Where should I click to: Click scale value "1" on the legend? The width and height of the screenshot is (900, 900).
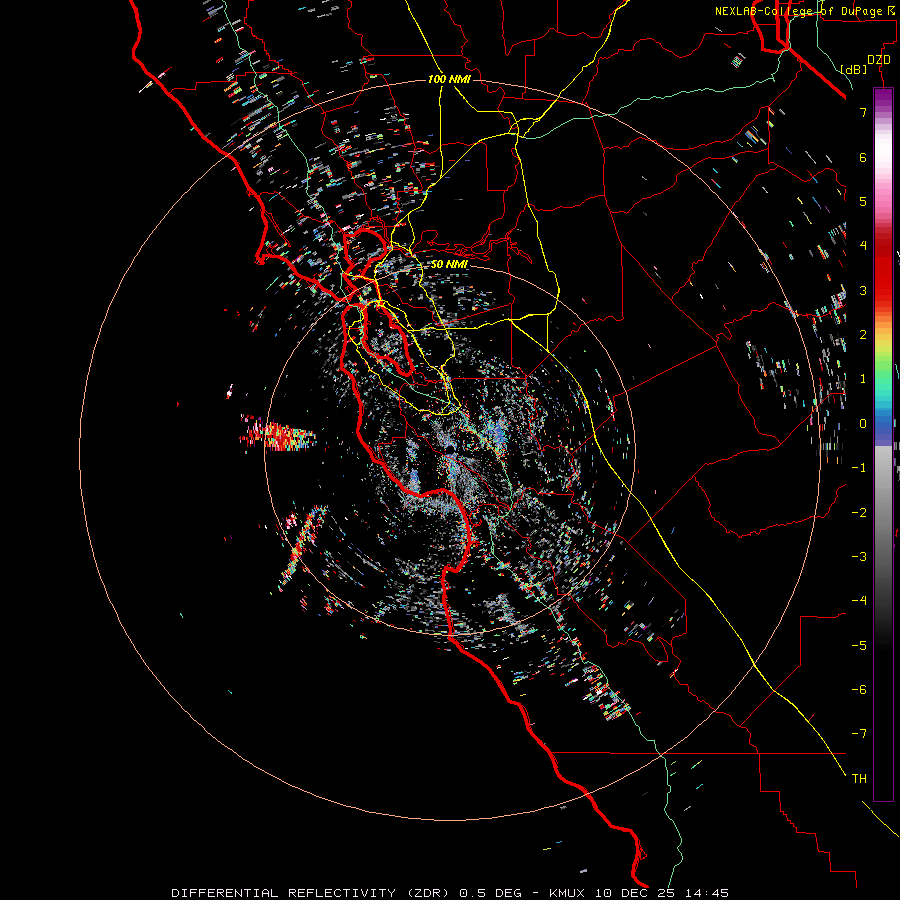click(x=863, y=379)
